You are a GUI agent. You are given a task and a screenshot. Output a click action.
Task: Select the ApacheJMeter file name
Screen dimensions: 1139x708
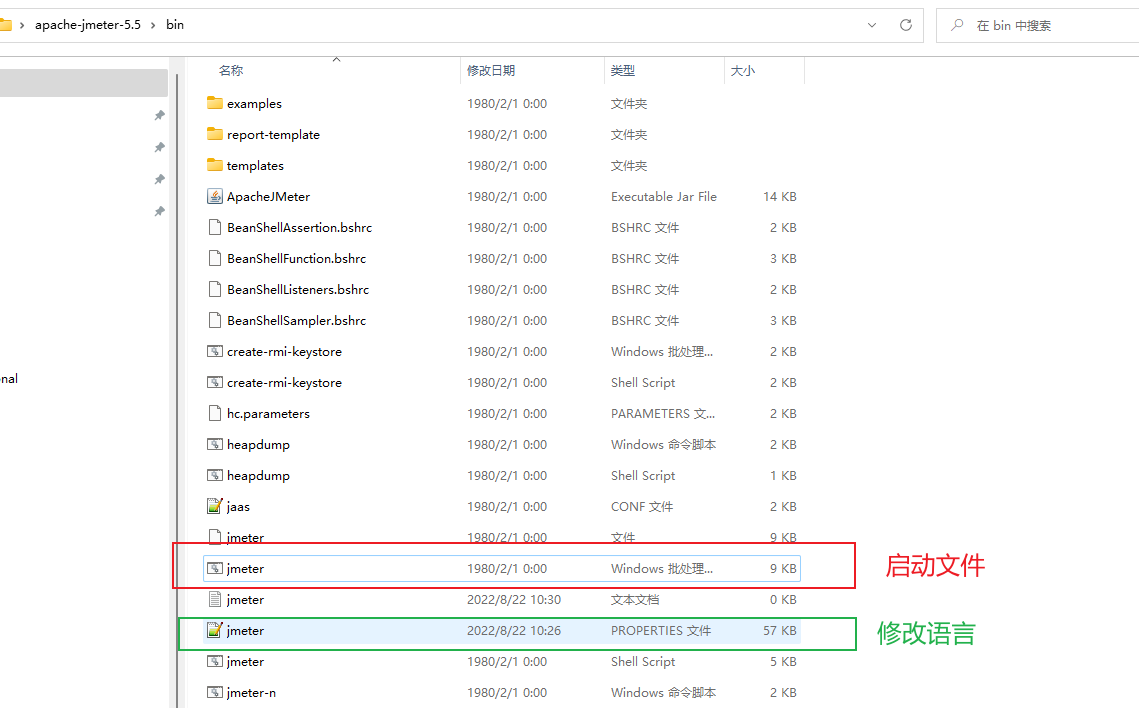268,197
